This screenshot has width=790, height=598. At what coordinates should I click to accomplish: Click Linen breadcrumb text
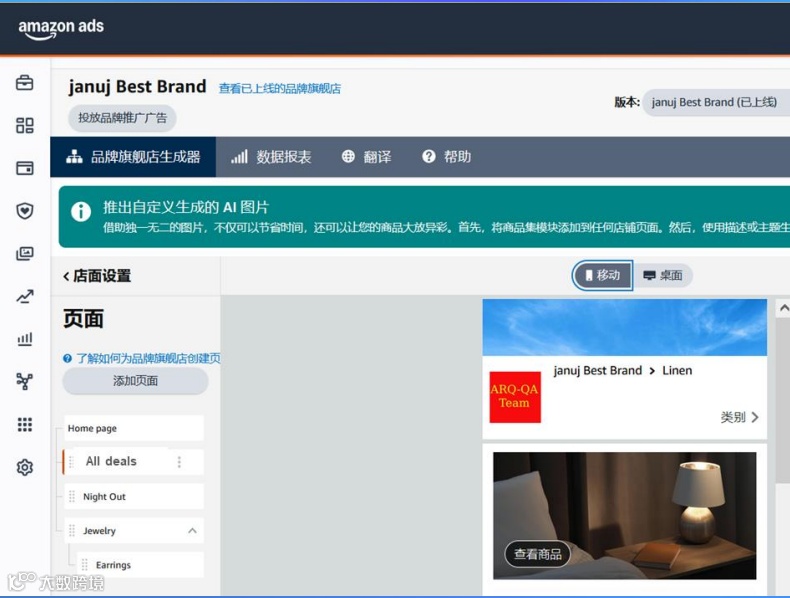(x=677, y=371)
